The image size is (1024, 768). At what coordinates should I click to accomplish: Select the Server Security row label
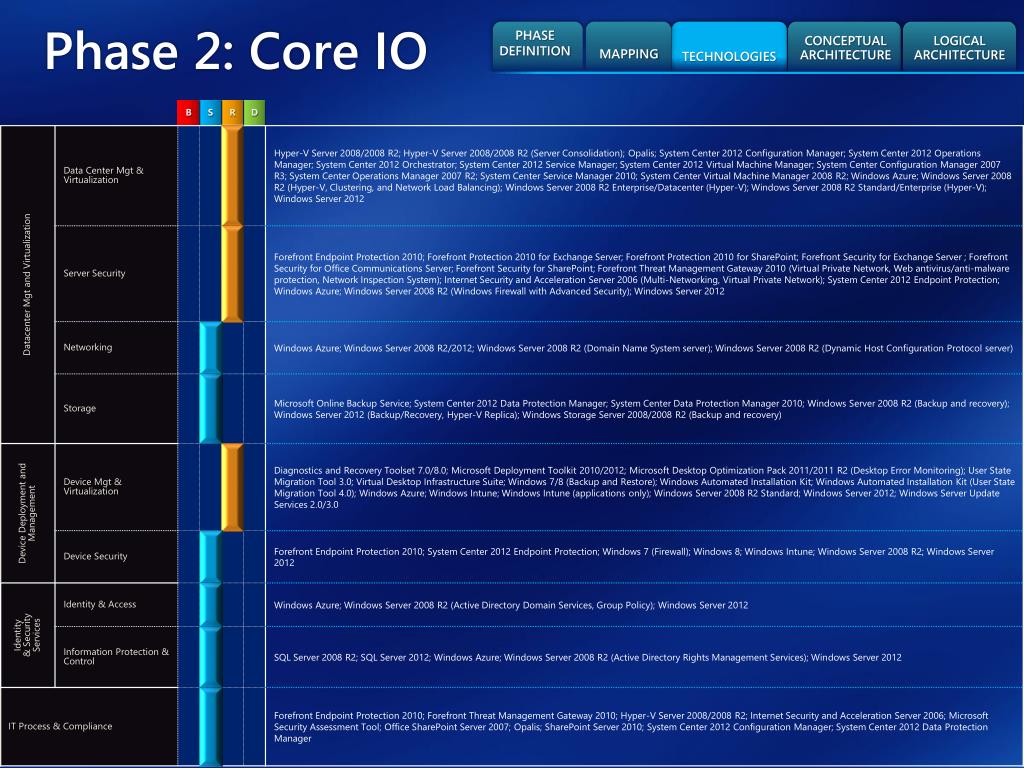tap(94, 273)
